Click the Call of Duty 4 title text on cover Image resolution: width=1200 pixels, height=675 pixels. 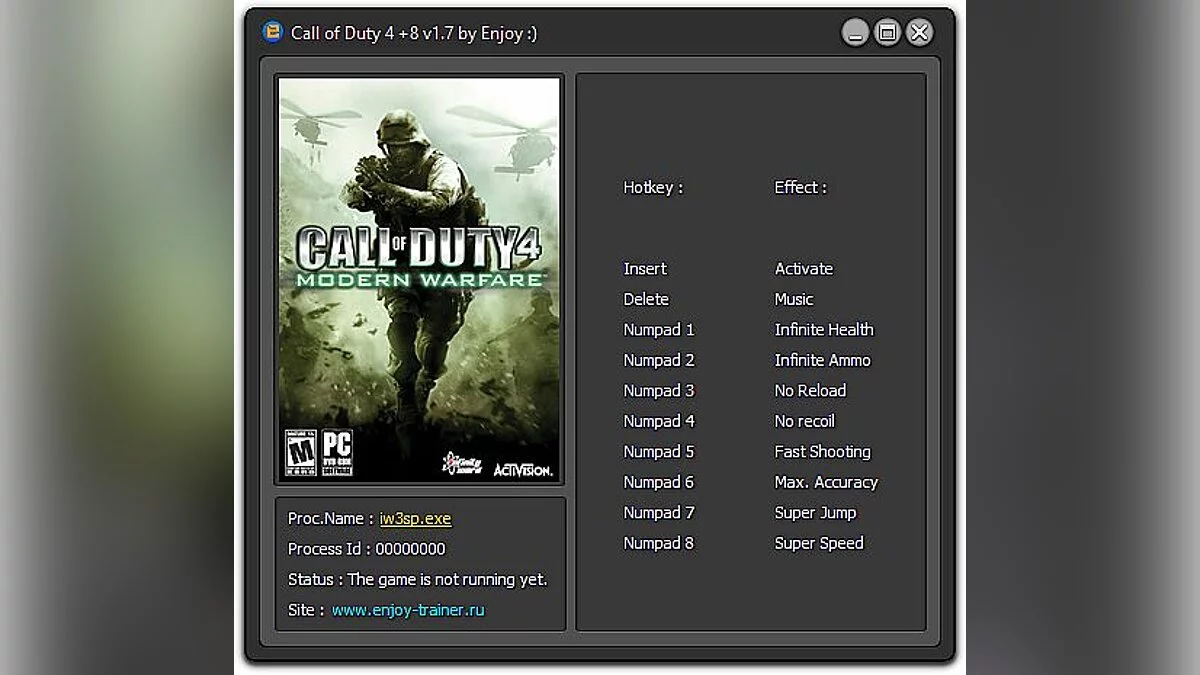[x=419, y=247]
